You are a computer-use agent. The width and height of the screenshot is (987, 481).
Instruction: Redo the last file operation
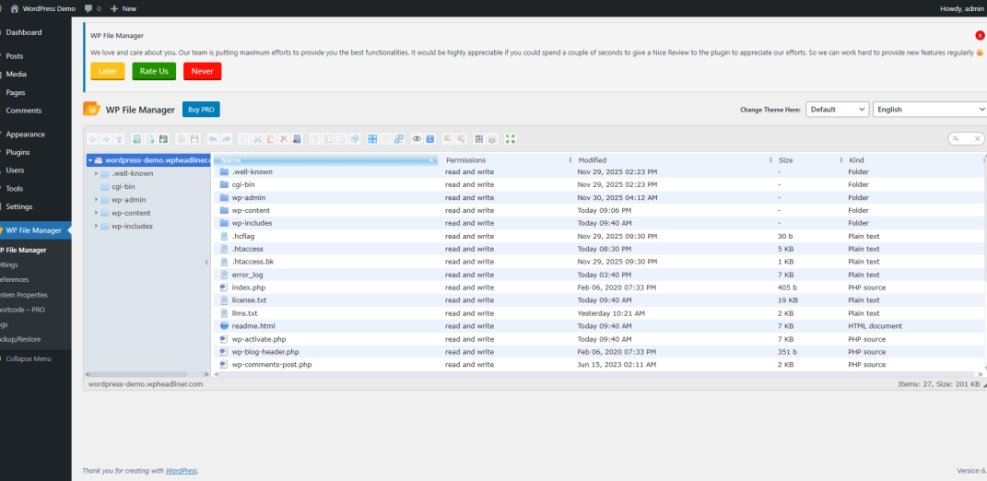[227, 139]
